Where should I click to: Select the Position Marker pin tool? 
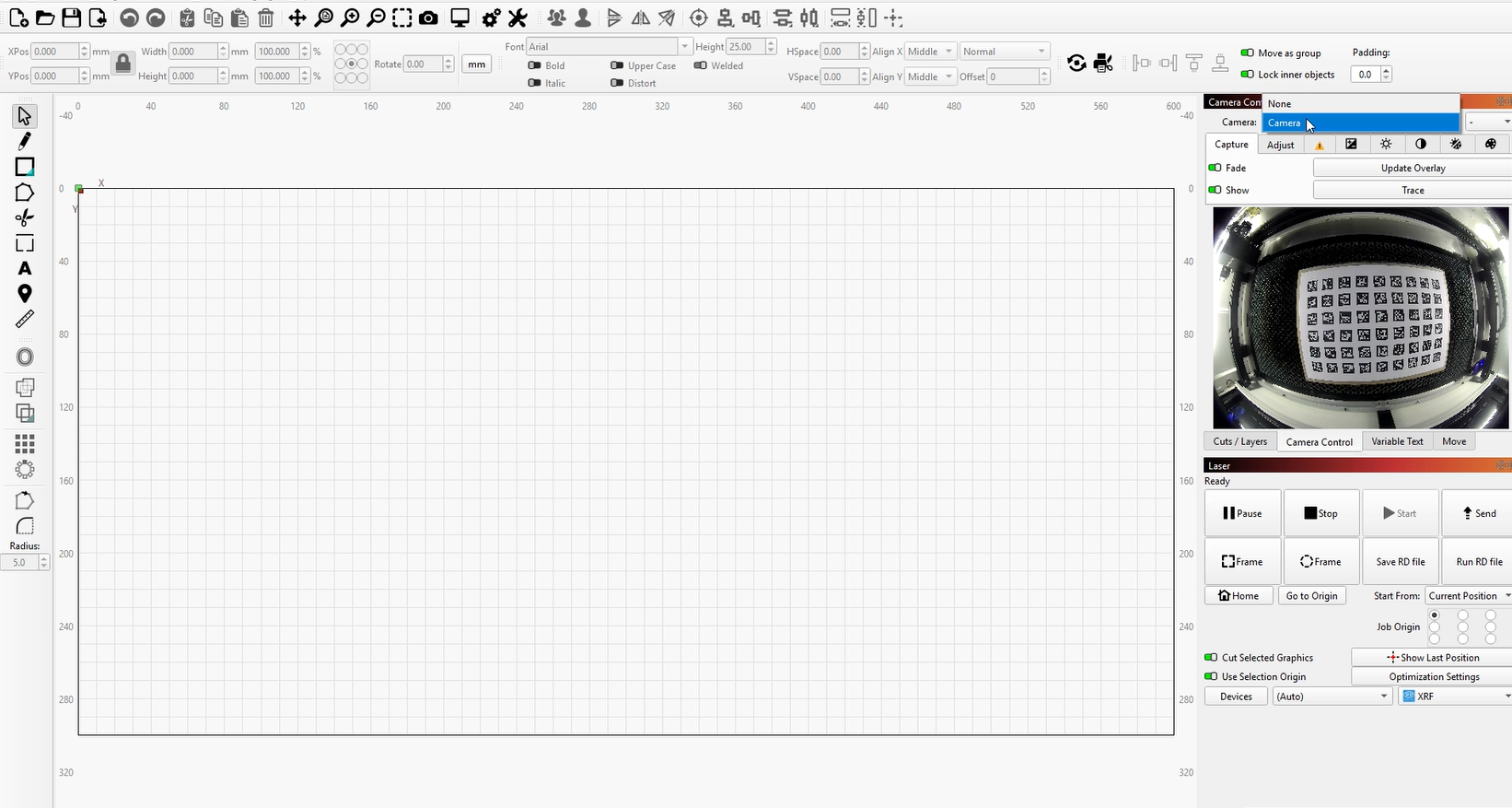pos(25,293)
